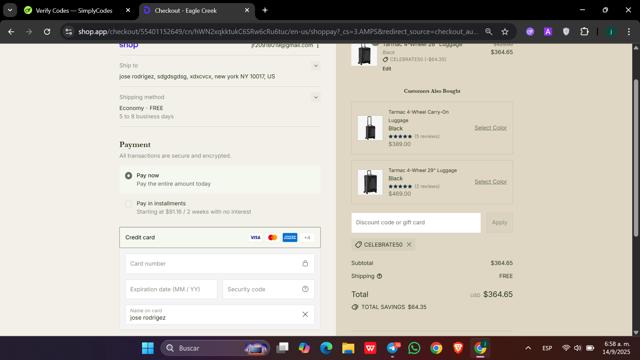Click the Mastercard logo
This screenshot has width=640, height=360.
click(273, 237)
